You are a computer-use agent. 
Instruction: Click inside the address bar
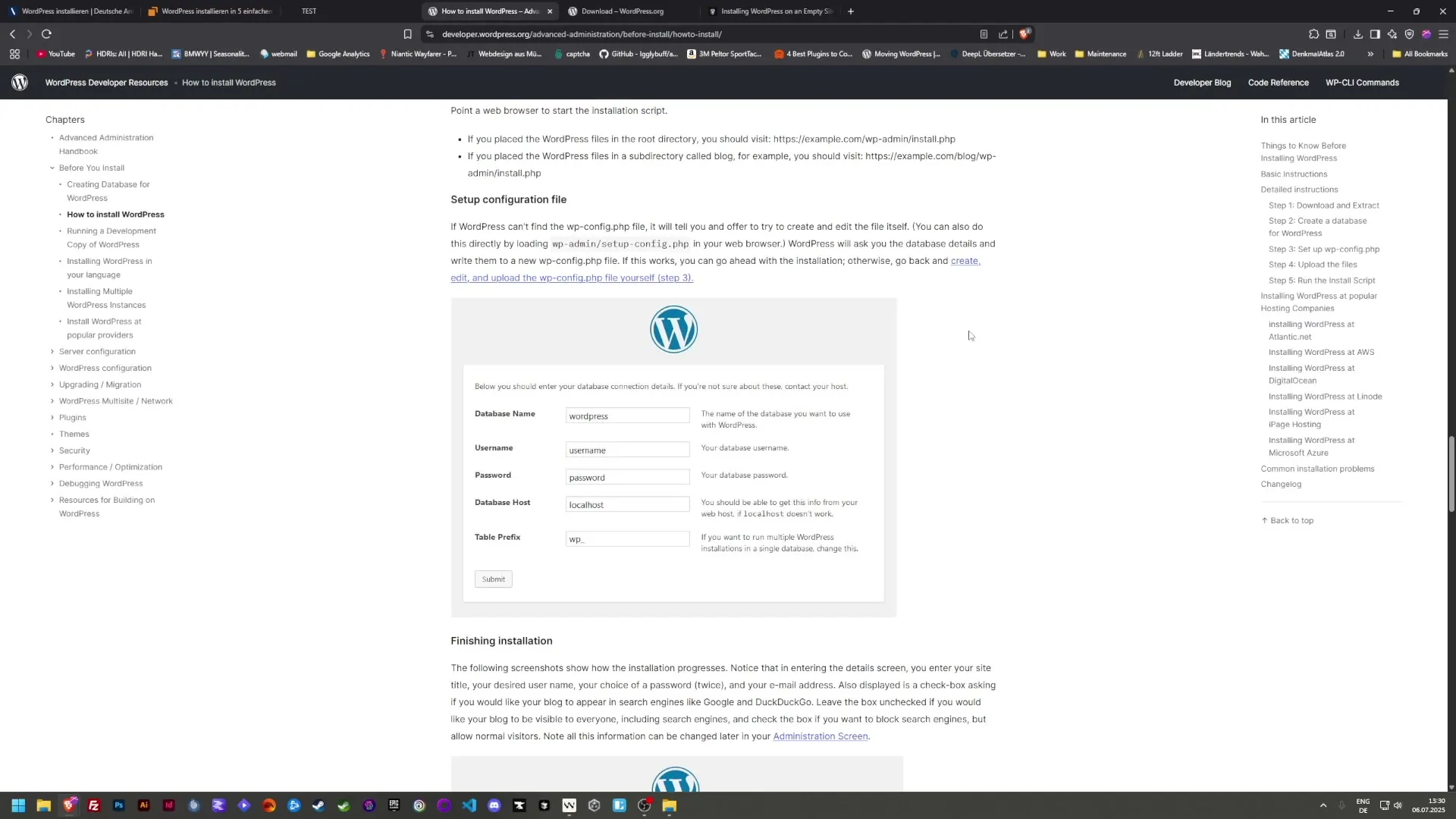(x=682, y=34)
